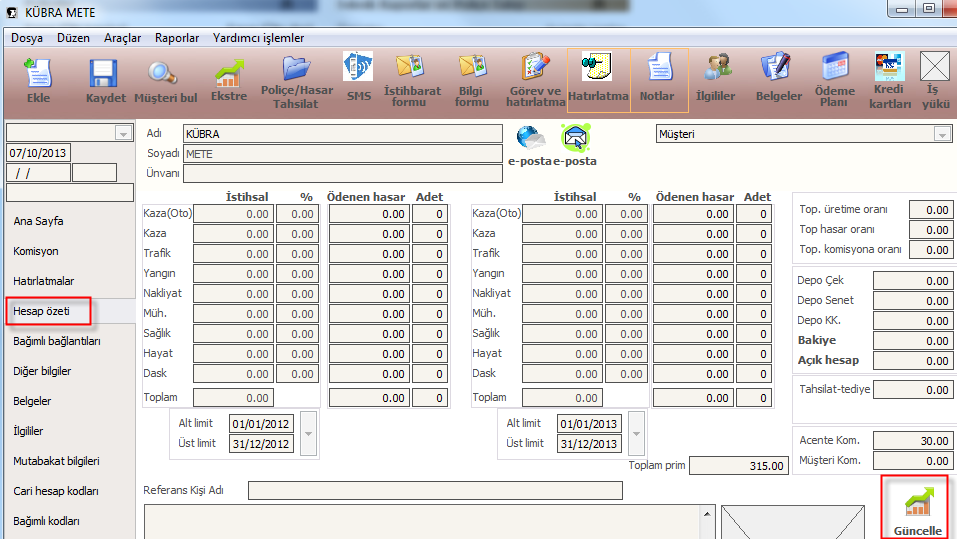The height and width of the screenshot is (539, 957).
Task: Open the Araçlar menu
Action: coord(122,38)
